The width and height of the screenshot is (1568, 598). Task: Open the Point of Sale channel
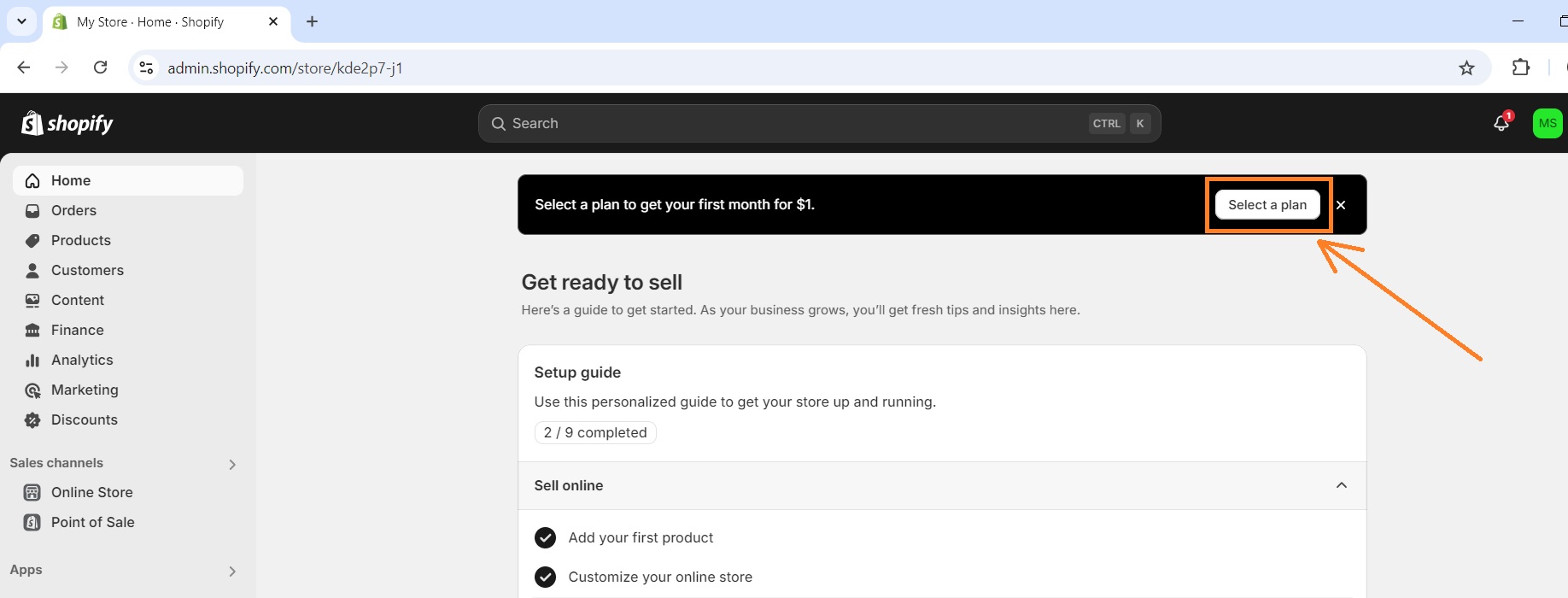pyautogui.click(x=91, y=522)
